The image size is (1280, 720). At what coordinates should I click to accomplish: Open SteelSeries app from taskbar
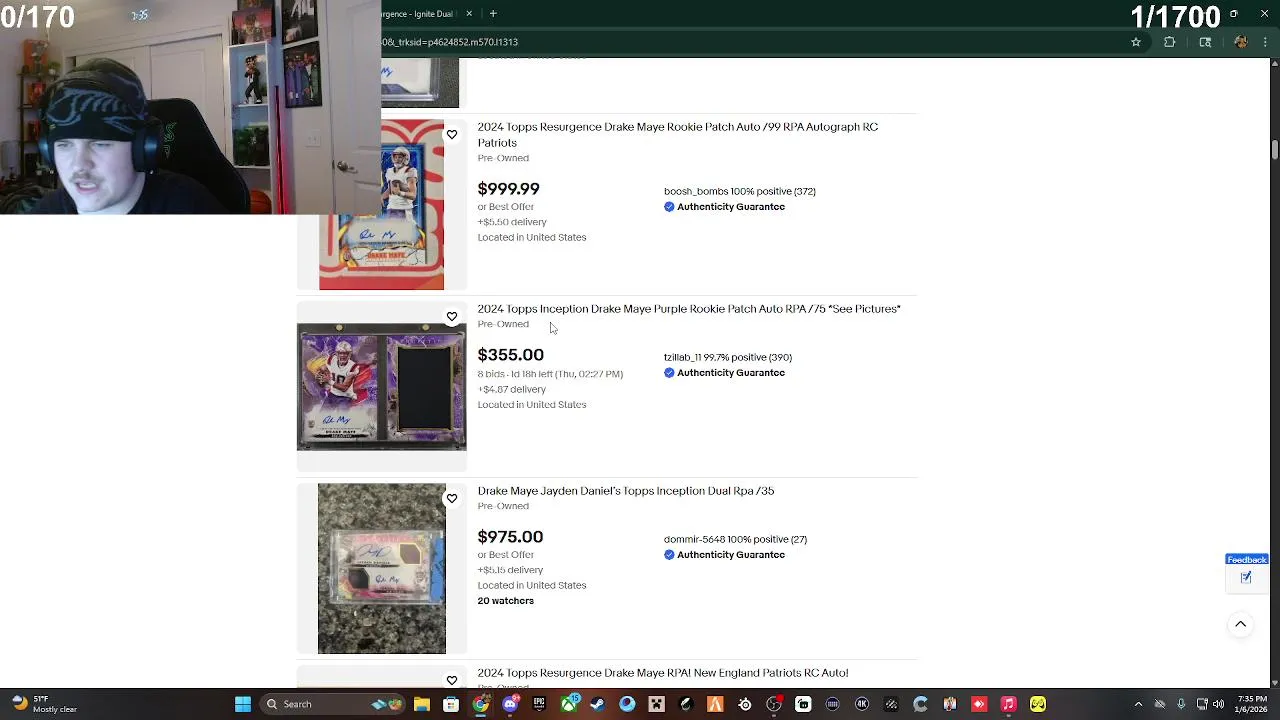[x=745, y=704]
